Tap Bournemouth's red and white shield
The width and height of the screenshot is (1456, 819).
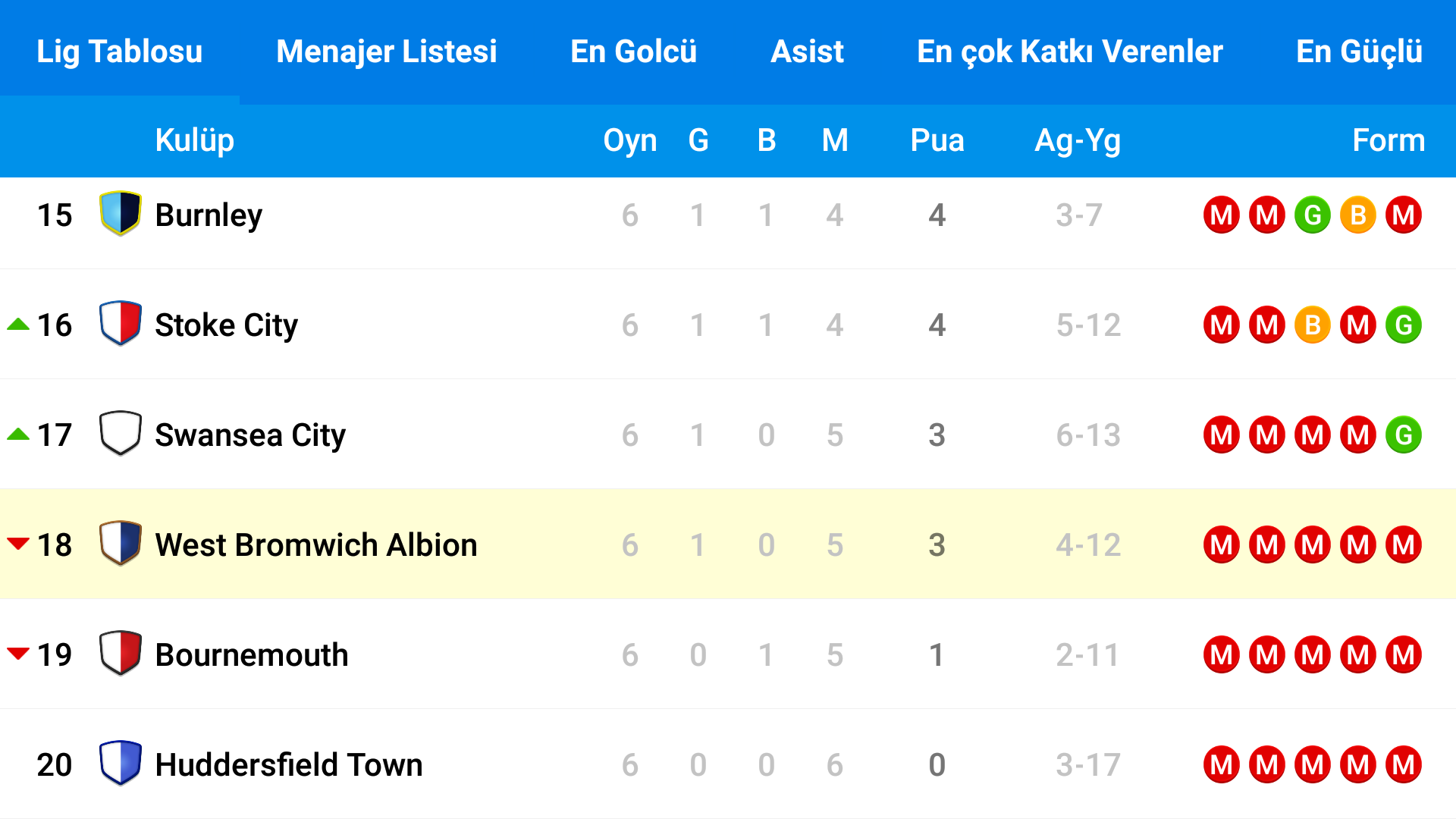pyautogui.click(x=120, y=654)
